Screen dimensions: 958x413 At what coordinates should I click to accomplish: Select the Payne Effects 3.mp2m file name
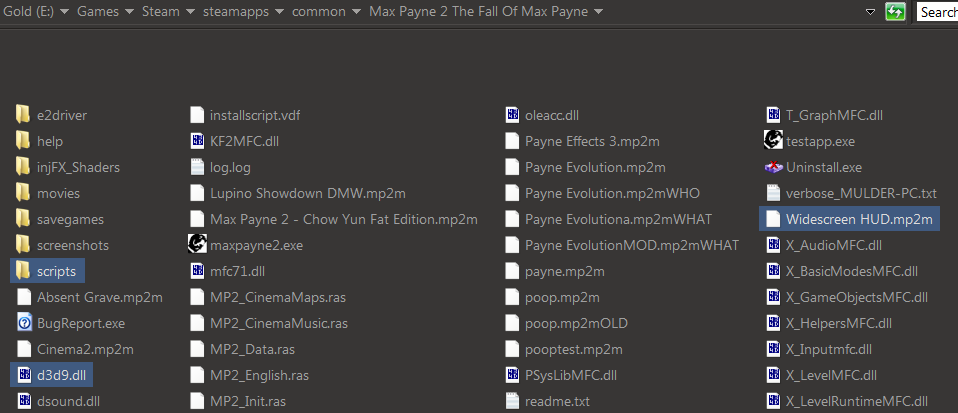click(x=592, y=141)
